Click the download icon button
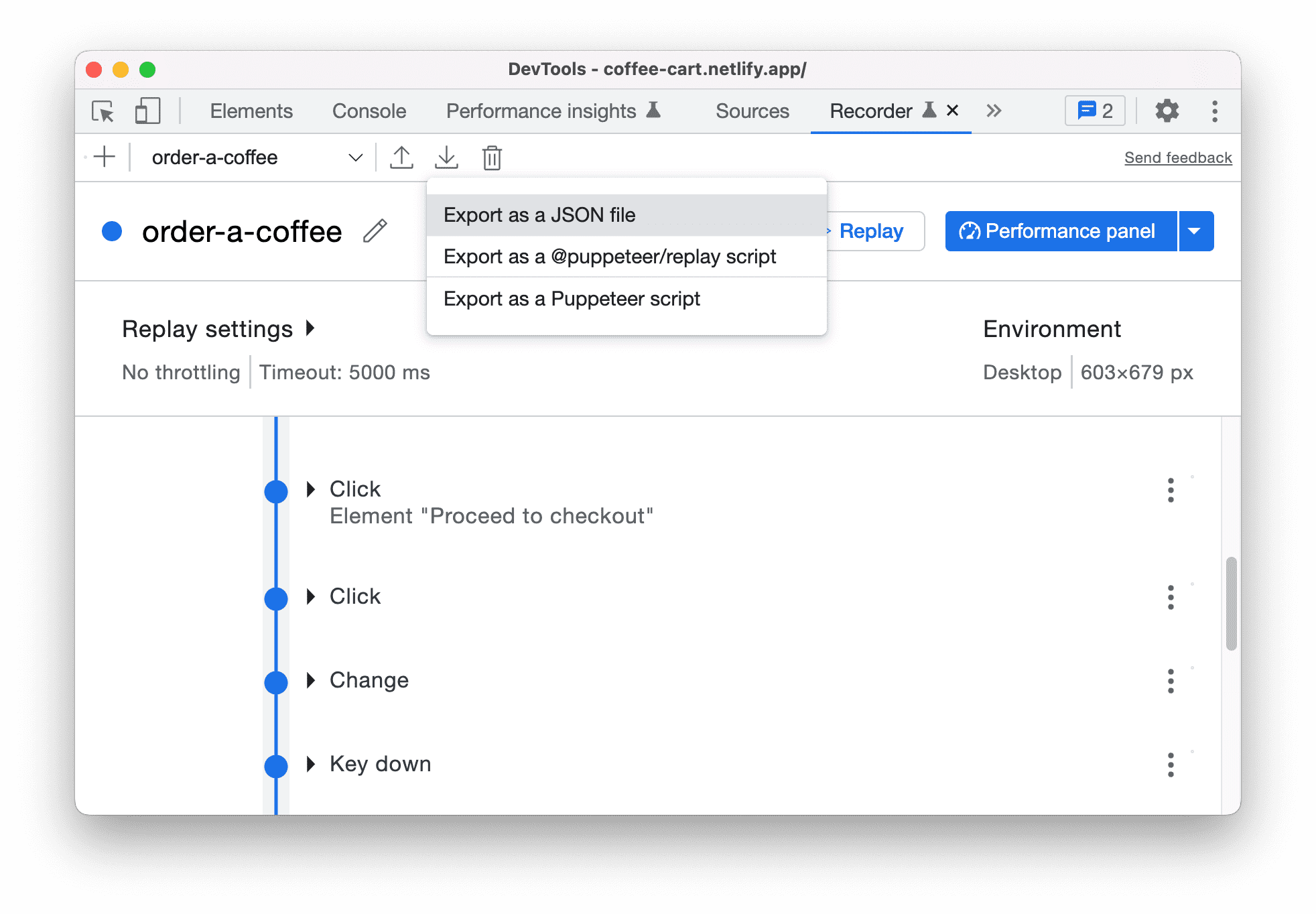The height and width of the screenshot is (914, 1316). coord(447,157)
